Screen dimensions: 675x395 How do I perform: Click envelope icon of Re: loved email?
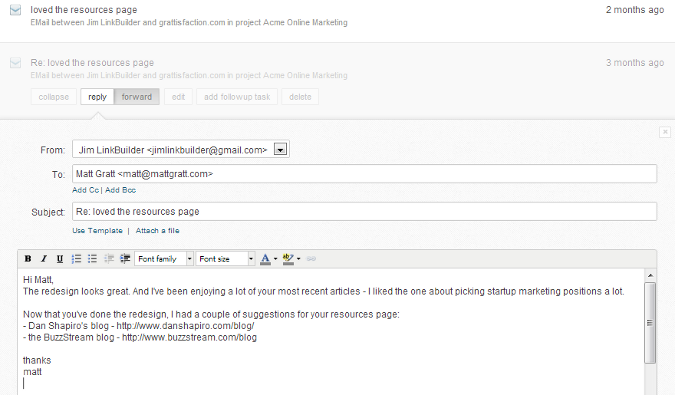[x=15, y=63]
